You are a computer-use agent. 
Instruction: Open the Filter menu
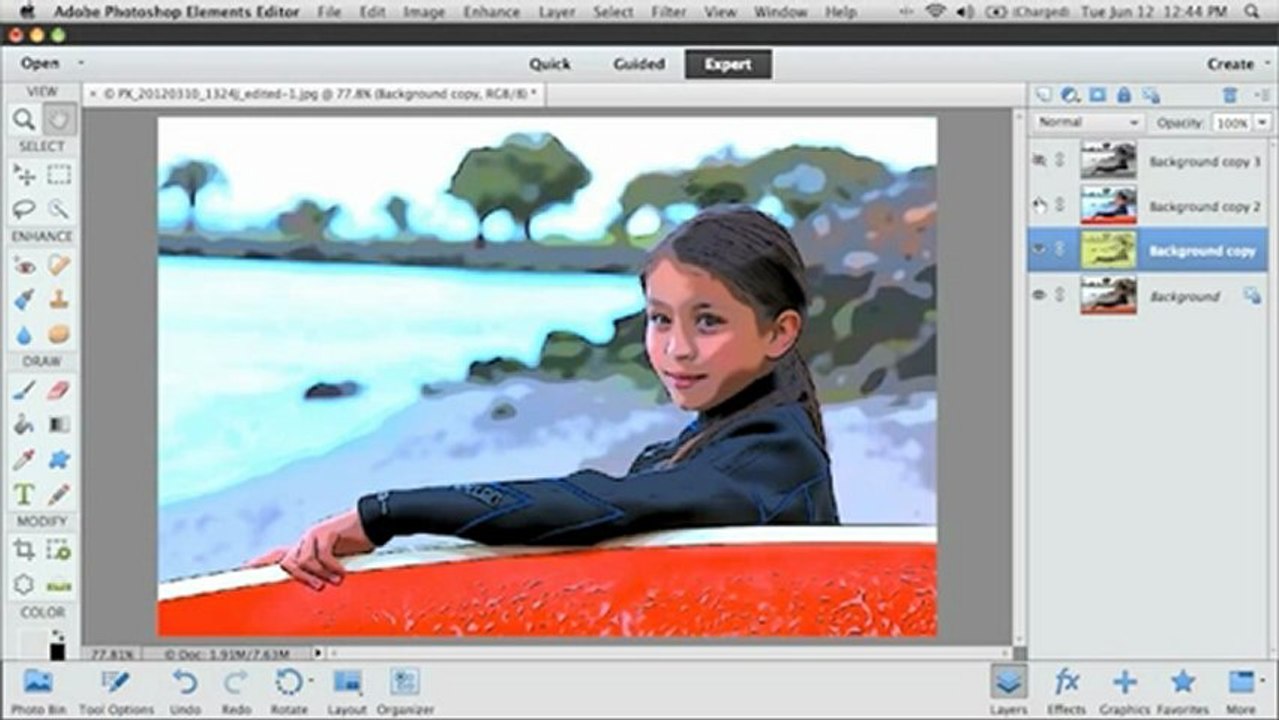(669, 12)
